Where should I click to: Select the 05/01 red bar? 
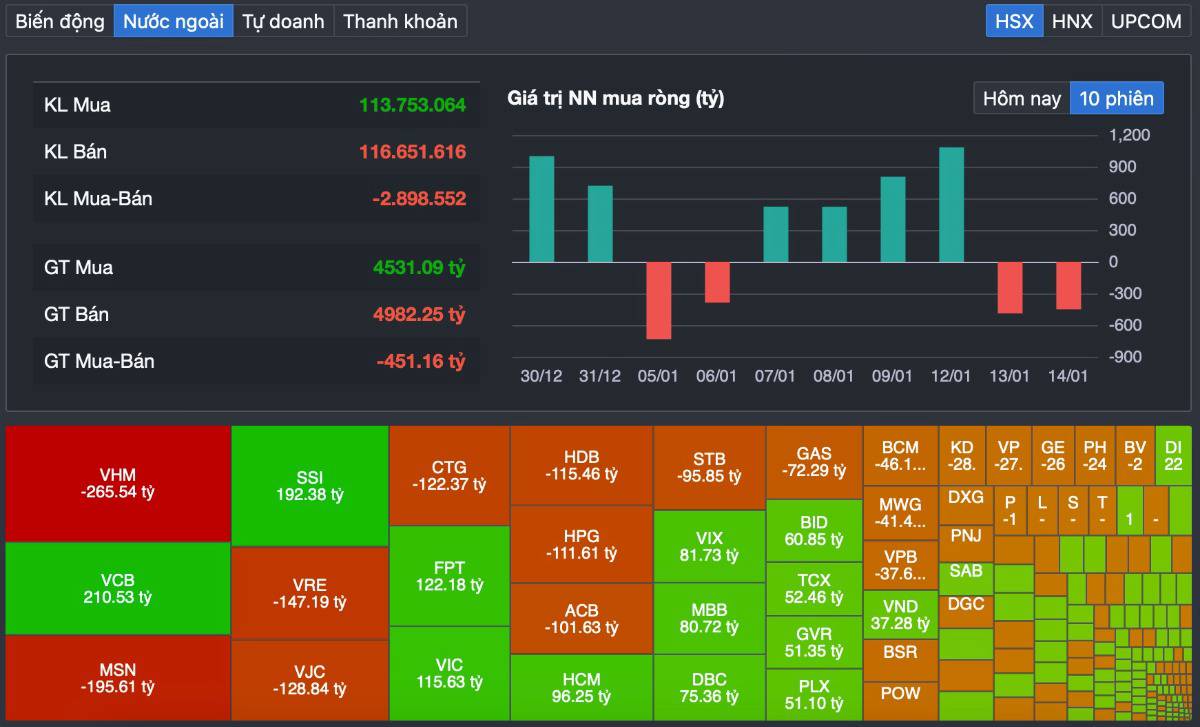click(x=658, y=301)
